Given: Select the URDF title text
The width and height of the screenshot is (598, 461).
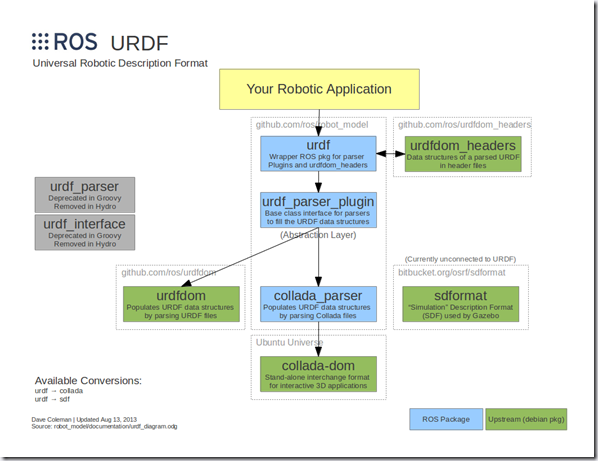Looking at the screenshot, I should [140, 43].
